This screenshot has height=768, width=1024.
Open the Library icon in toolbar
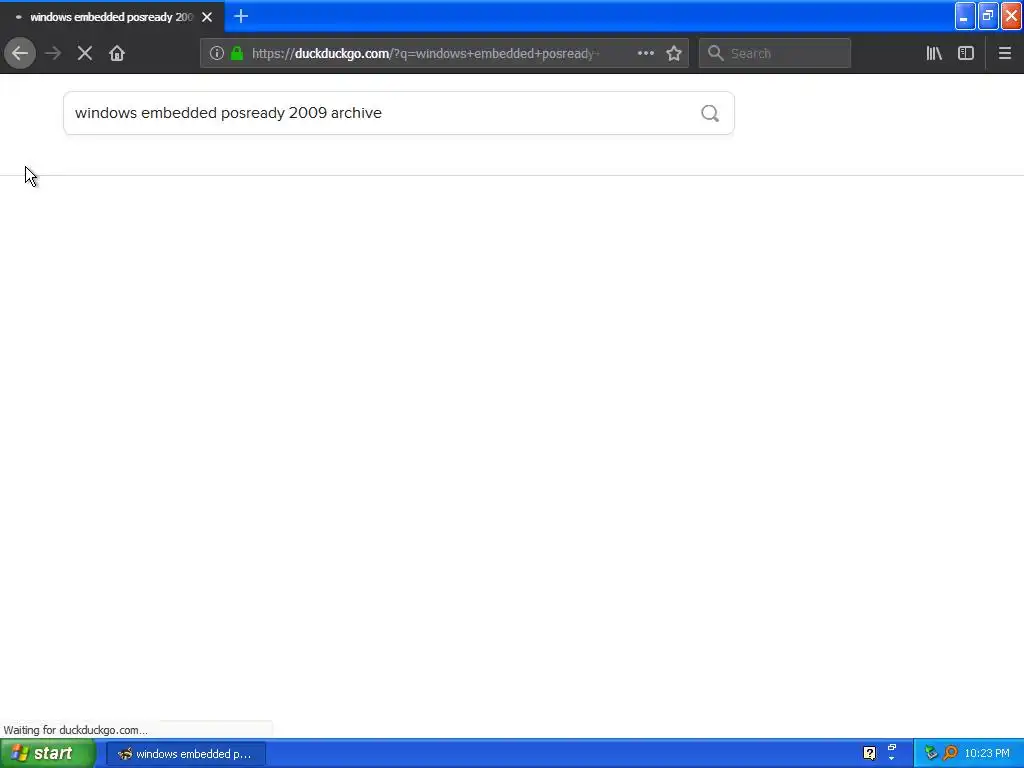934,53
